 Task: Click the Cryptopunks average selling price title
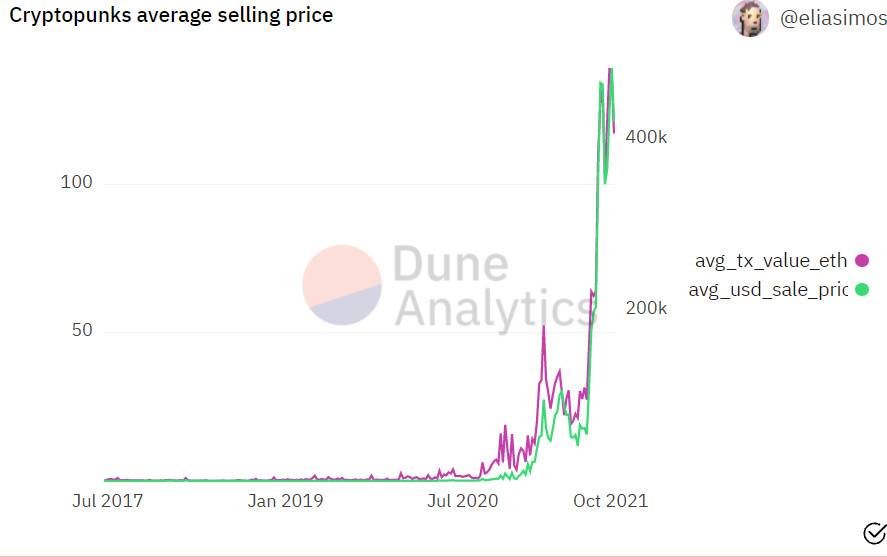[x=171, y=15]
